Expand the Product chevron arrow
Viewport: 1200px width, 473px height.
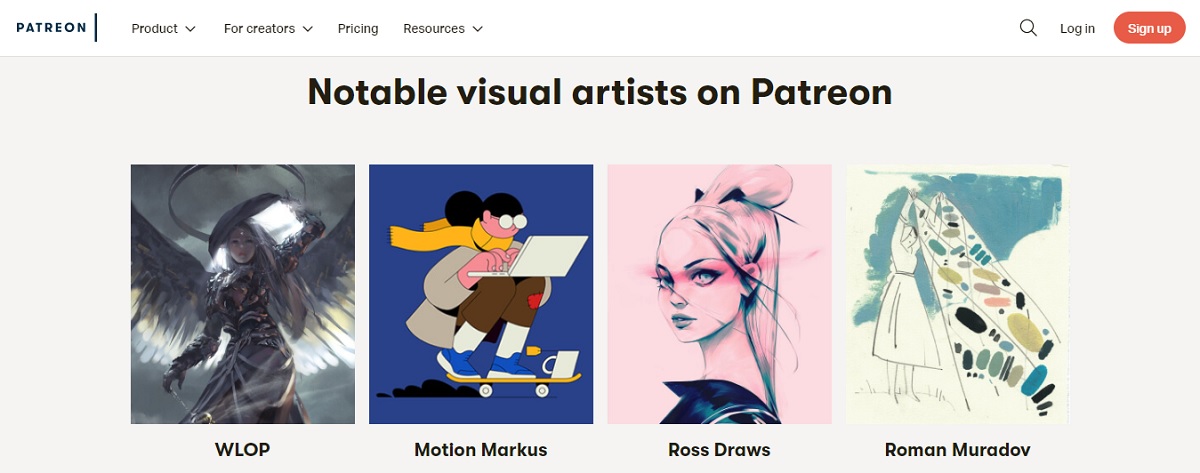pos(191,29)
